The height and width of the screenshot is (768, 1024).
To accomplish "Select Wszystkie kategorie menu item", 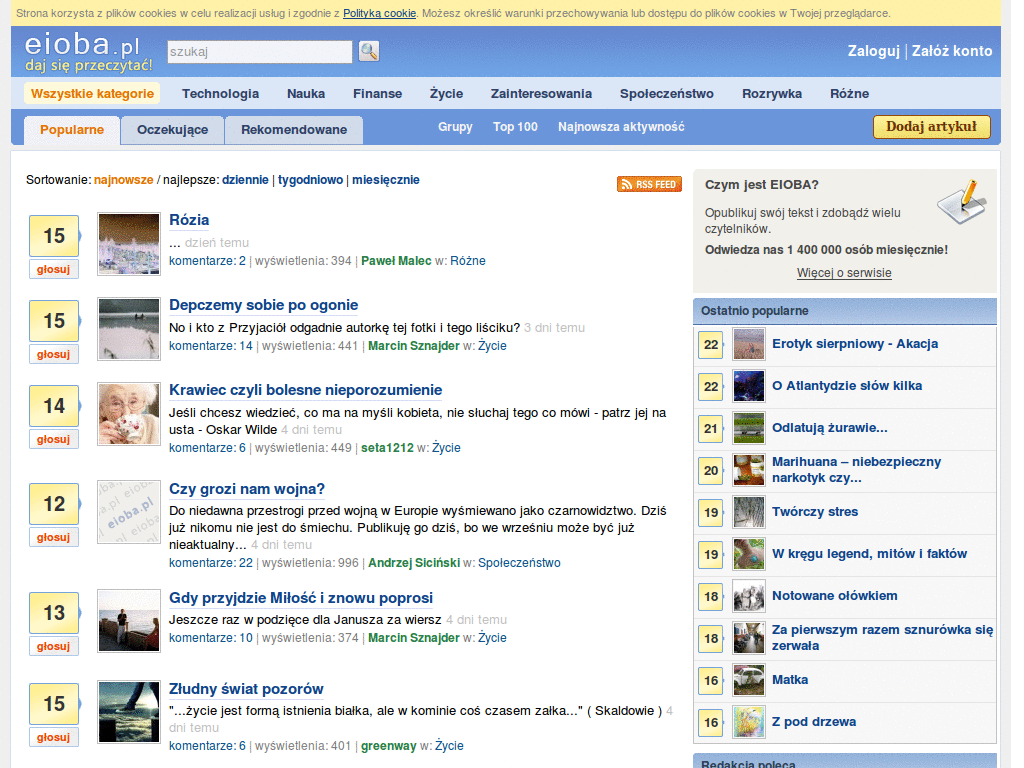I will click(92, 93).
